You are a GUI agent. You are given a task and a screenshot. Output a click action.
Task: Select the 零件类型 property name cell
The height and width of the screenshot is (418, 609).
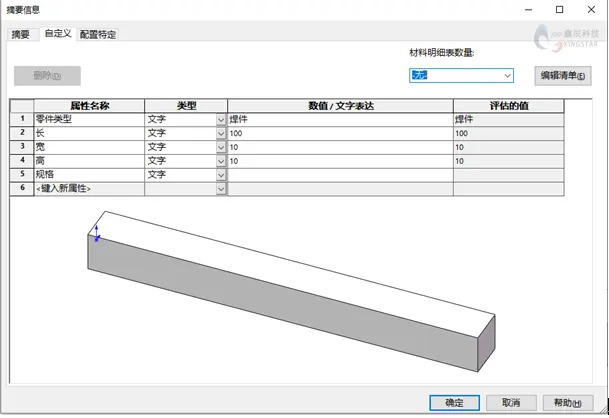click(89, 119)
